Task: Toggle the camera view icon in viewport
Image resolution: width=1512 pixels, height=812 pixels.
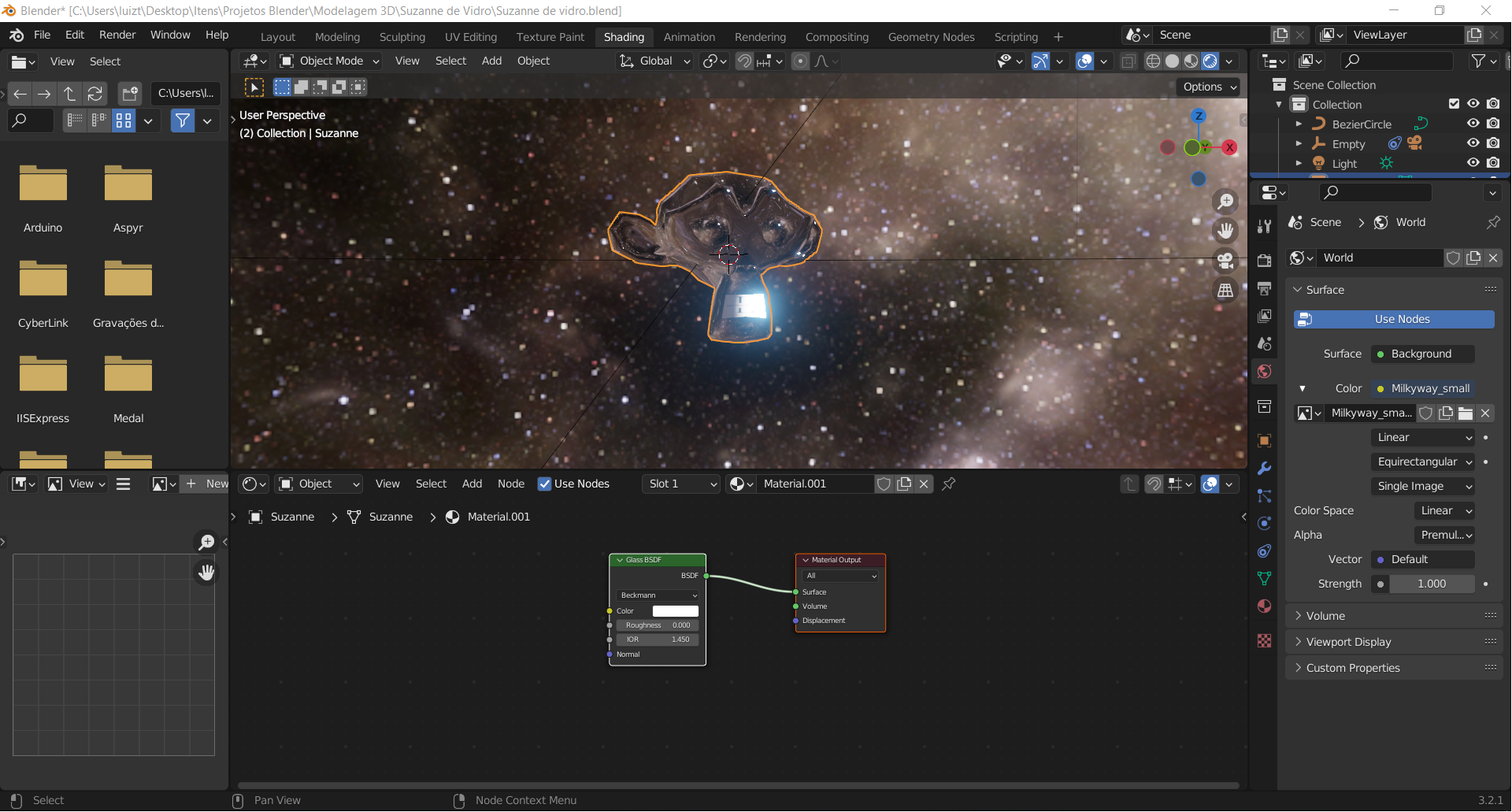Action: point(1225,261)
